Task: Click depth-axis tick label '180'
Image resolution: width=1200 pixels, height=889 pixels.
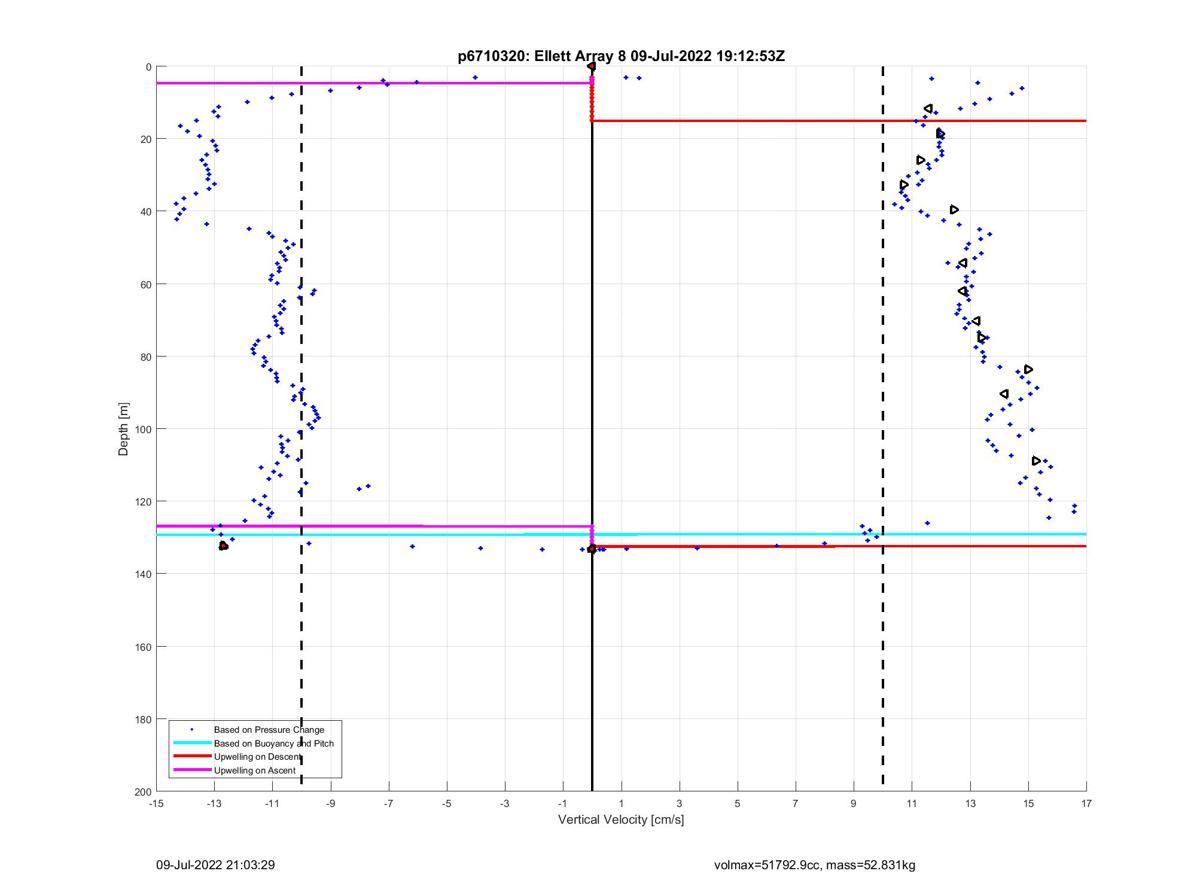Action: [x=142, y=719]
